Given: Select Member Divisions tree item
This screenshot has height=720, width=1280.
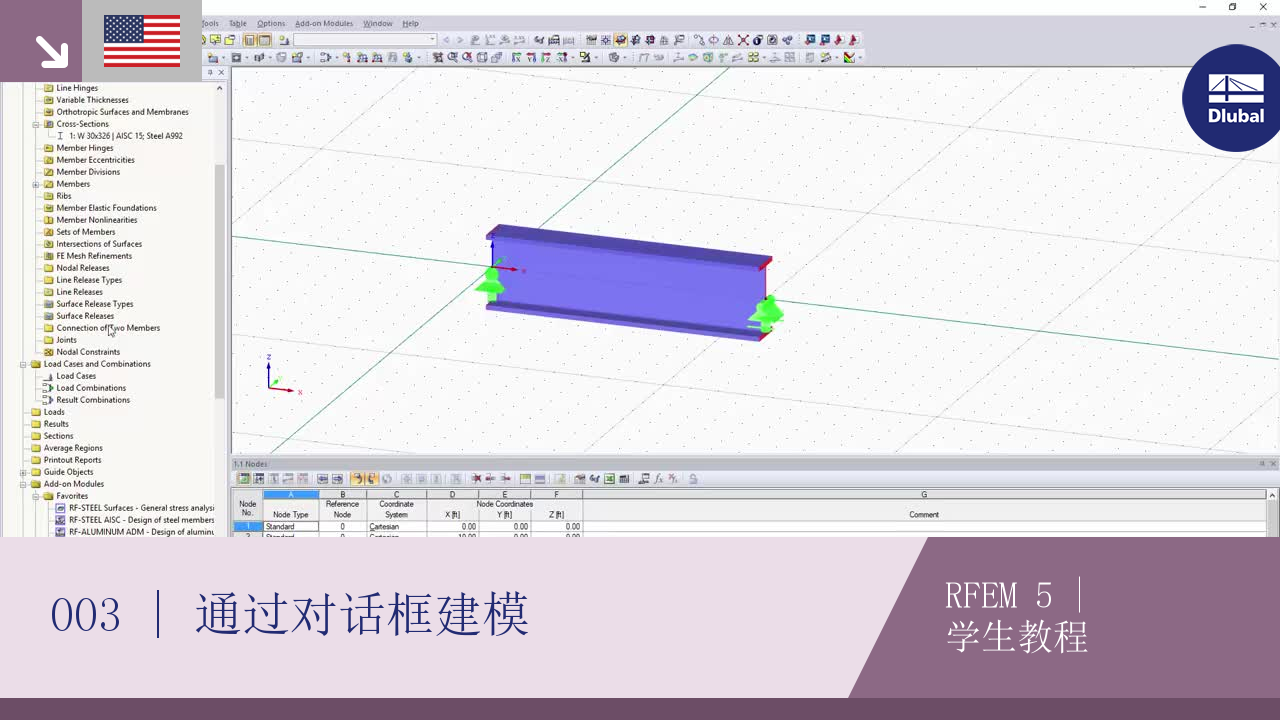Looking at the screenshot, I should [x=88, y=172].
